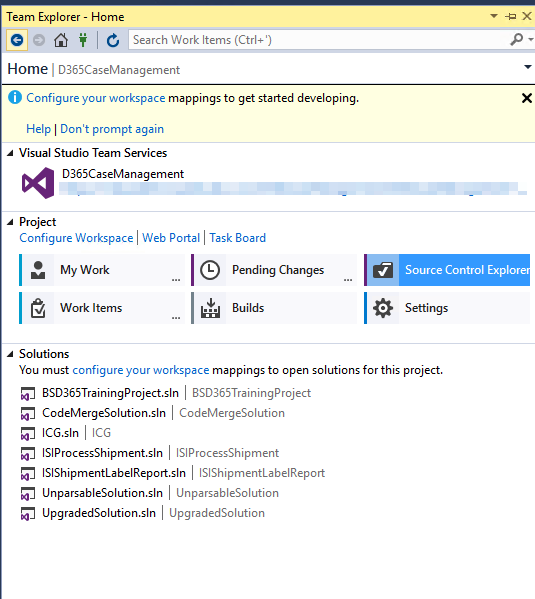This screenshot has height=599, width=535.
Task: Select ICG.sln solution
Action: click(60, 433)
